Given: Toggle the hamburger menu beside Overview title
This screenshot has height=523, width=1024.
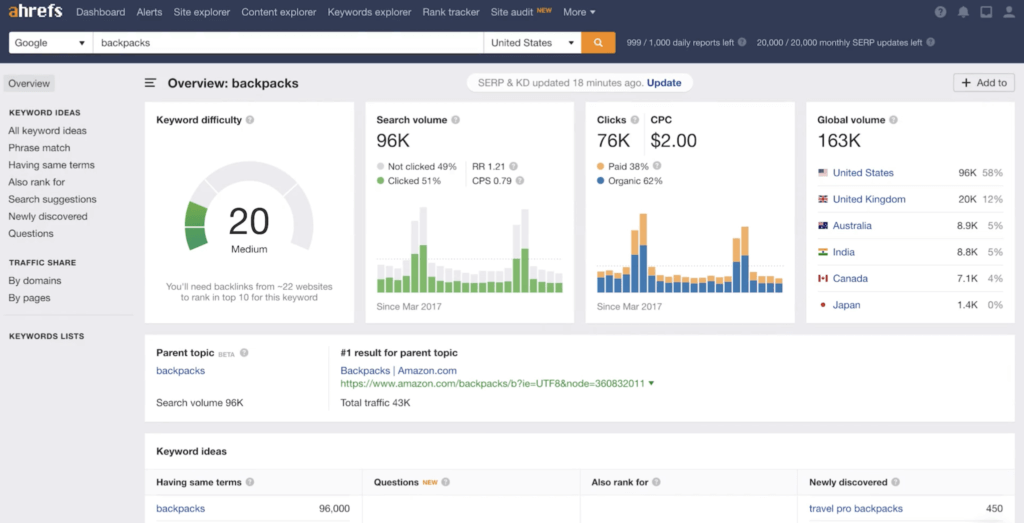Looking at the screenshot, I should pyautogui.click(x=151, y=83).
